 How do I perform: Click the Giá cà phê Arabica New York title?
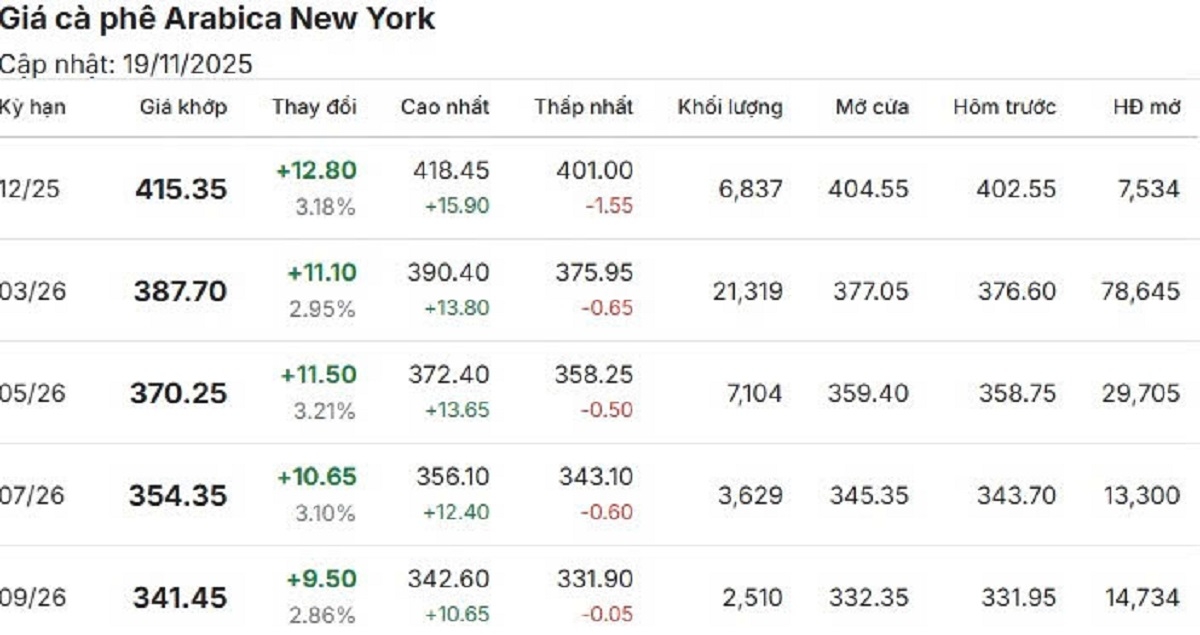tap(218, 19)
